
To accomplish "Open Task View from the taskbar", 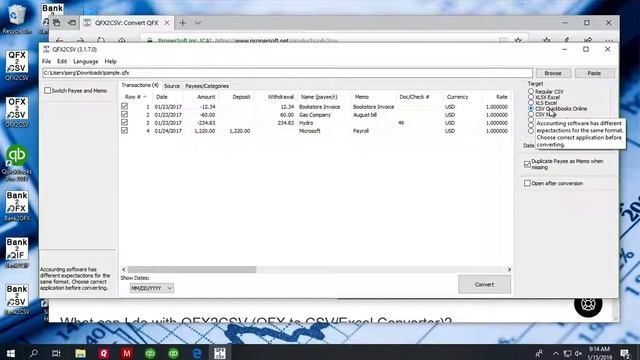I will click(56, 353).
